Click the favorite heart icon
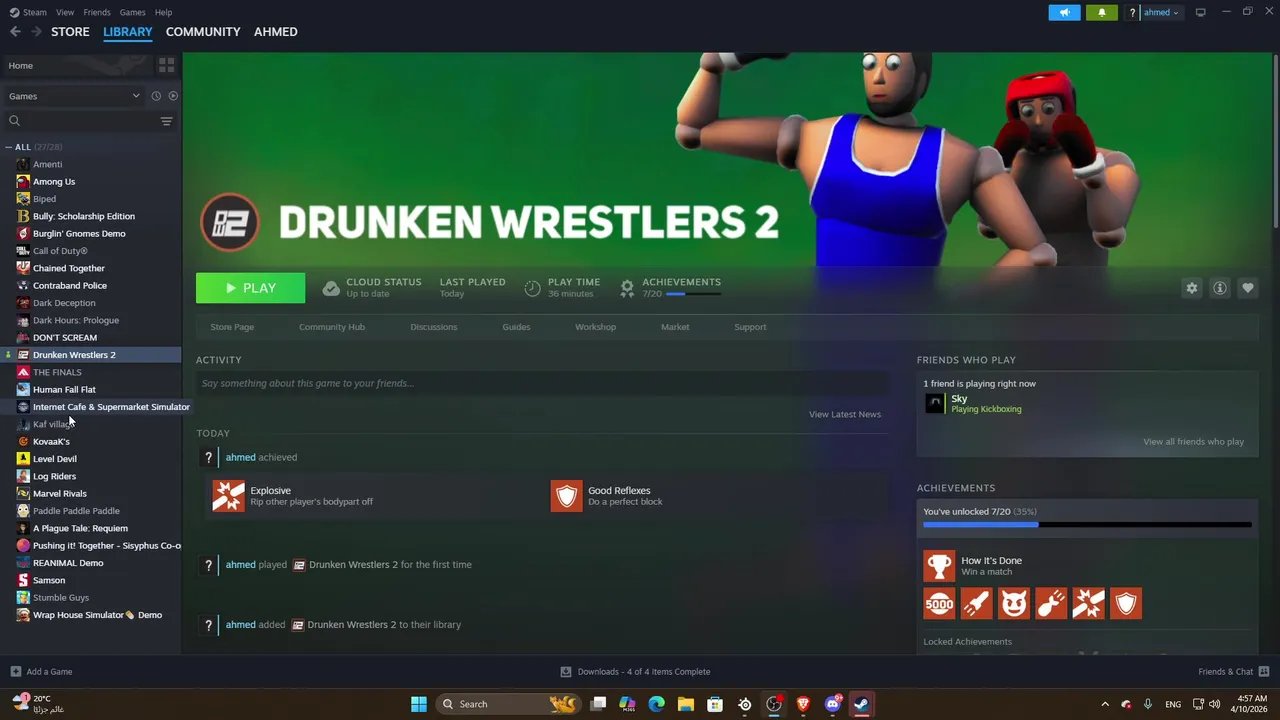Screen dimensions: 1280x720 (x=1248, y=288)
